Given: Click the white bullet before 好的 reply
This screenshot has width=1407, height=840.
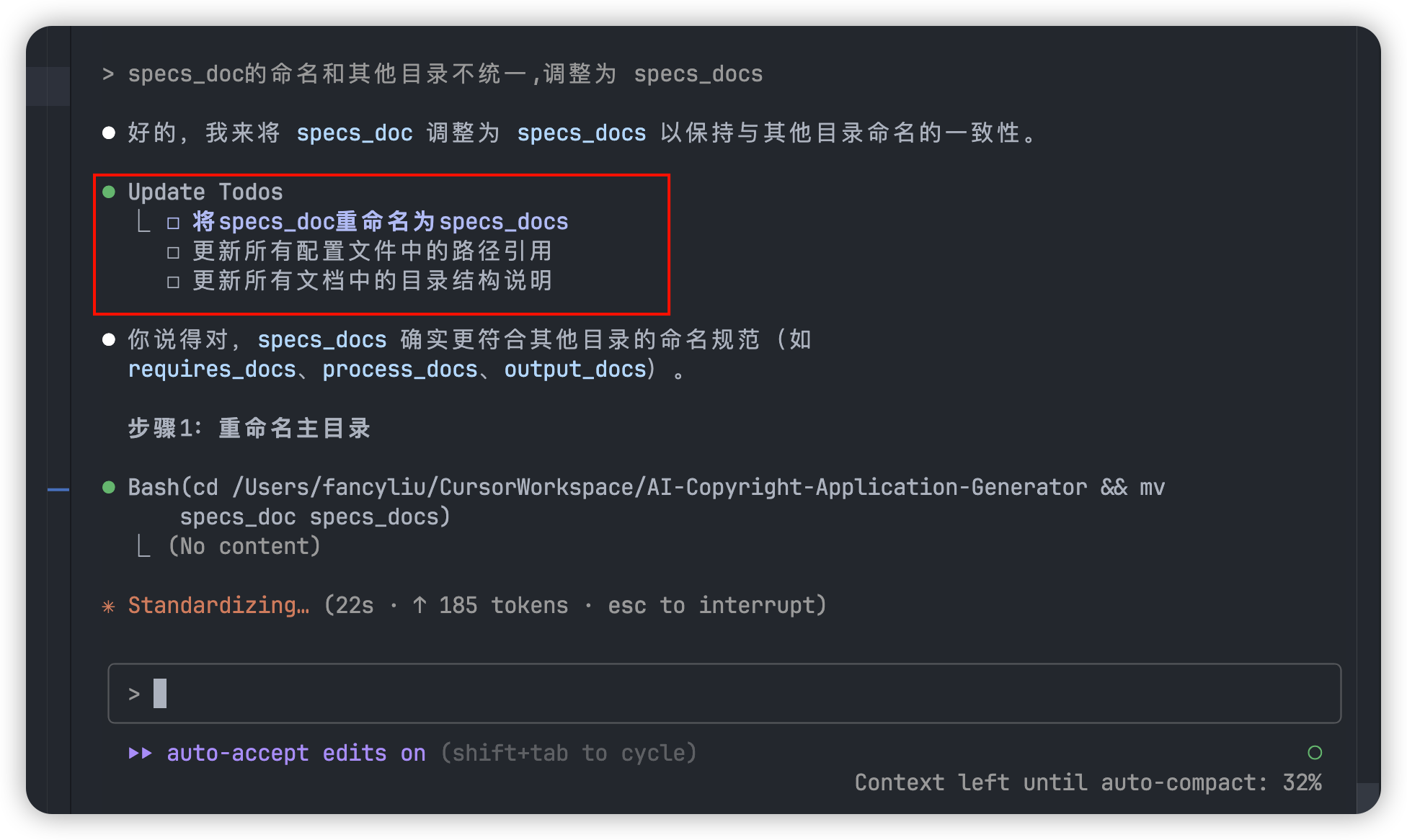Looking at the screenshot, I should 109,133.
